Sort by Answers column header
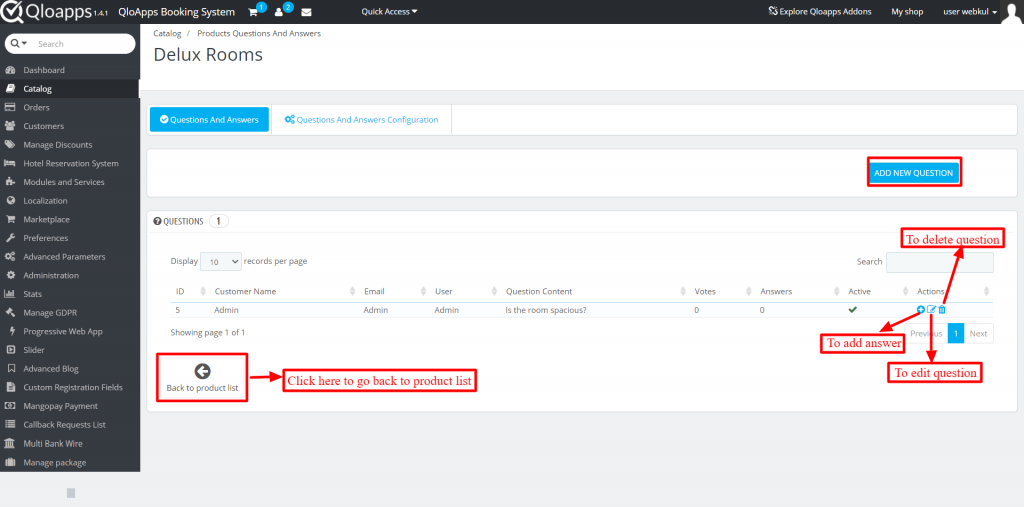 (776, 291)
